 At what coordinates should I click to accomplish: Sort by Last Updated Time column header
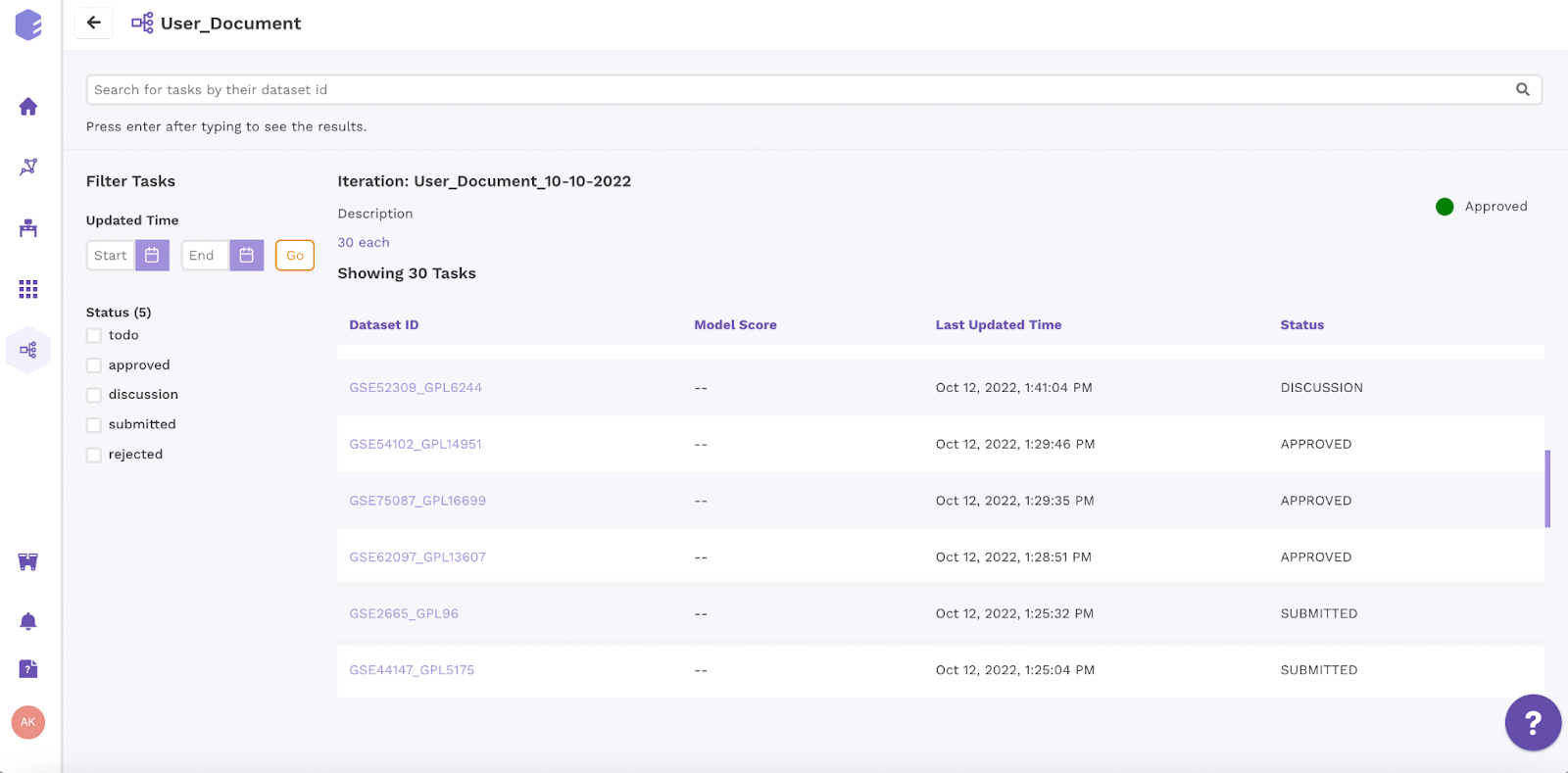pos(999,325)
